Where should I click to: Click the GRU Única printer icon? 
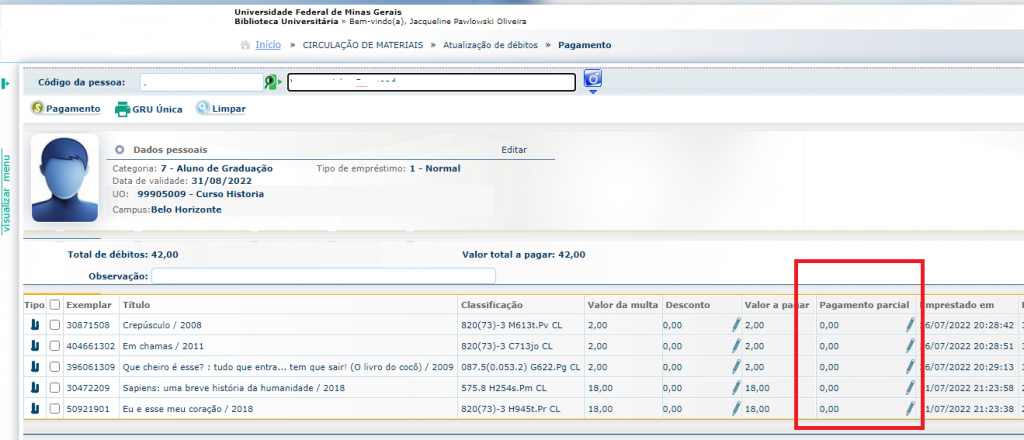point(122,109)
